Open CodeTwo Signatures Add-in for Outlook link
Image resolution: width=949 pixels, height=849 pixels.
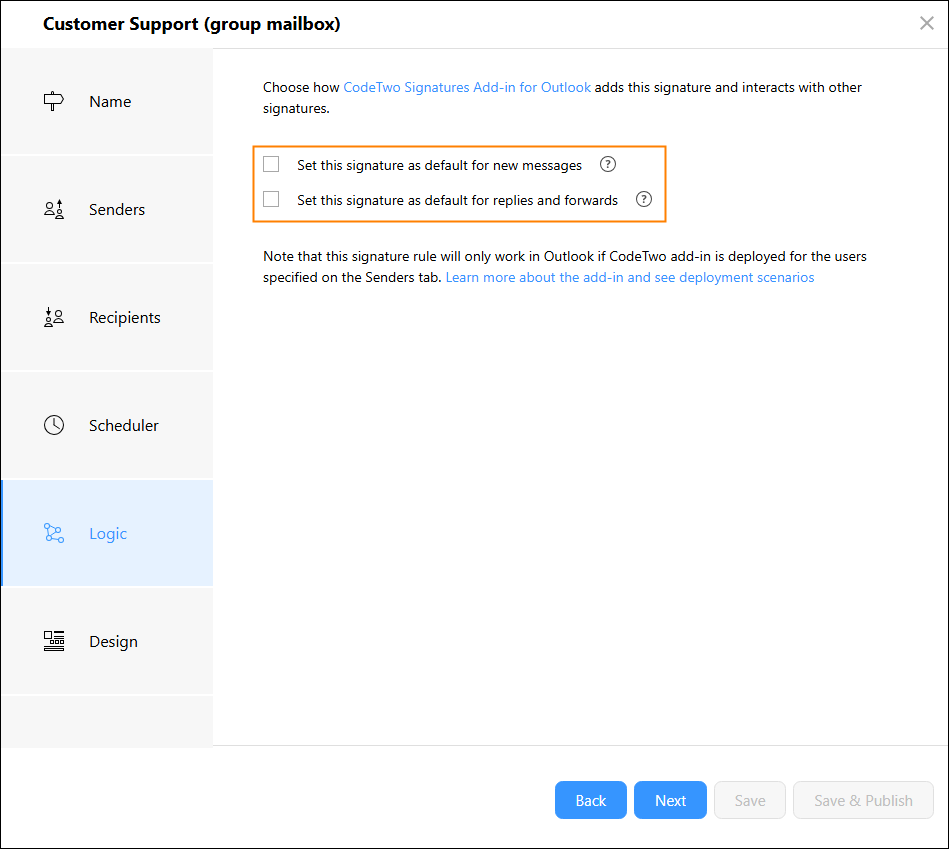point(467,87)
